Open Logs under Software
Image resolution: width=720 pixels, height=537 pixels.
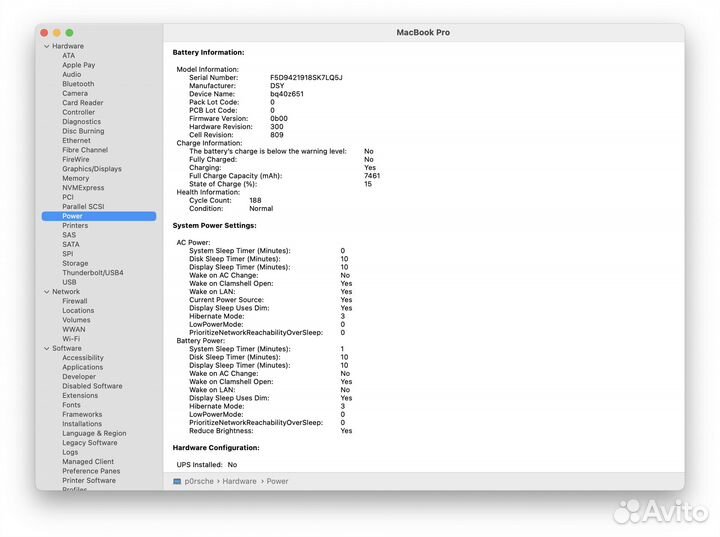click(70, 452)
